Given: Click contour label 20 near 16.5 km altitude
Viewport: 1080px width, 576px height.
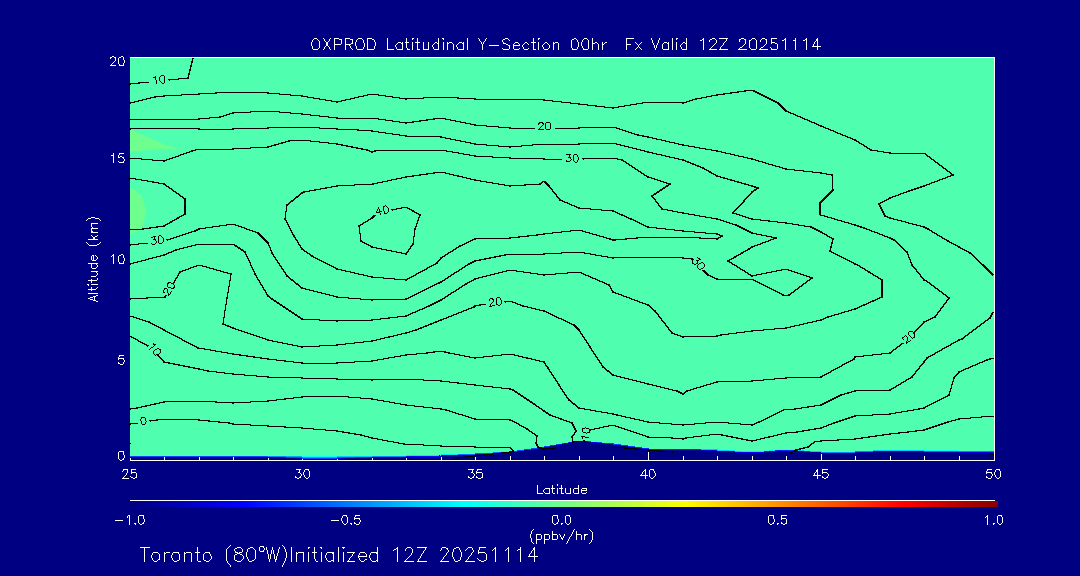Looking at the screenshot, I should click(x=545, y=127).
